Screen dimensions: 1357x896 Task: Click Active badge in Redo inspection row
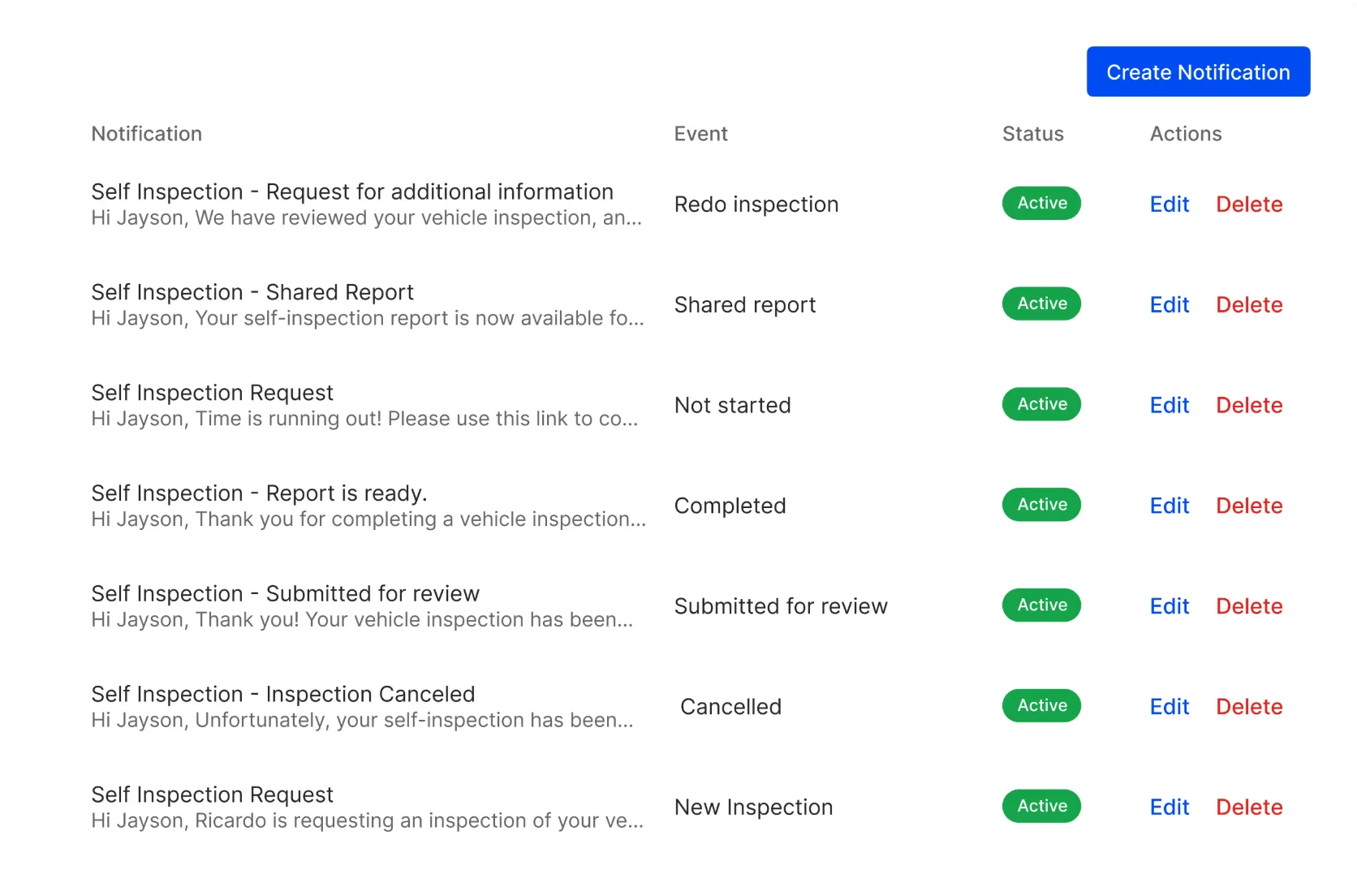point(1041,203)
